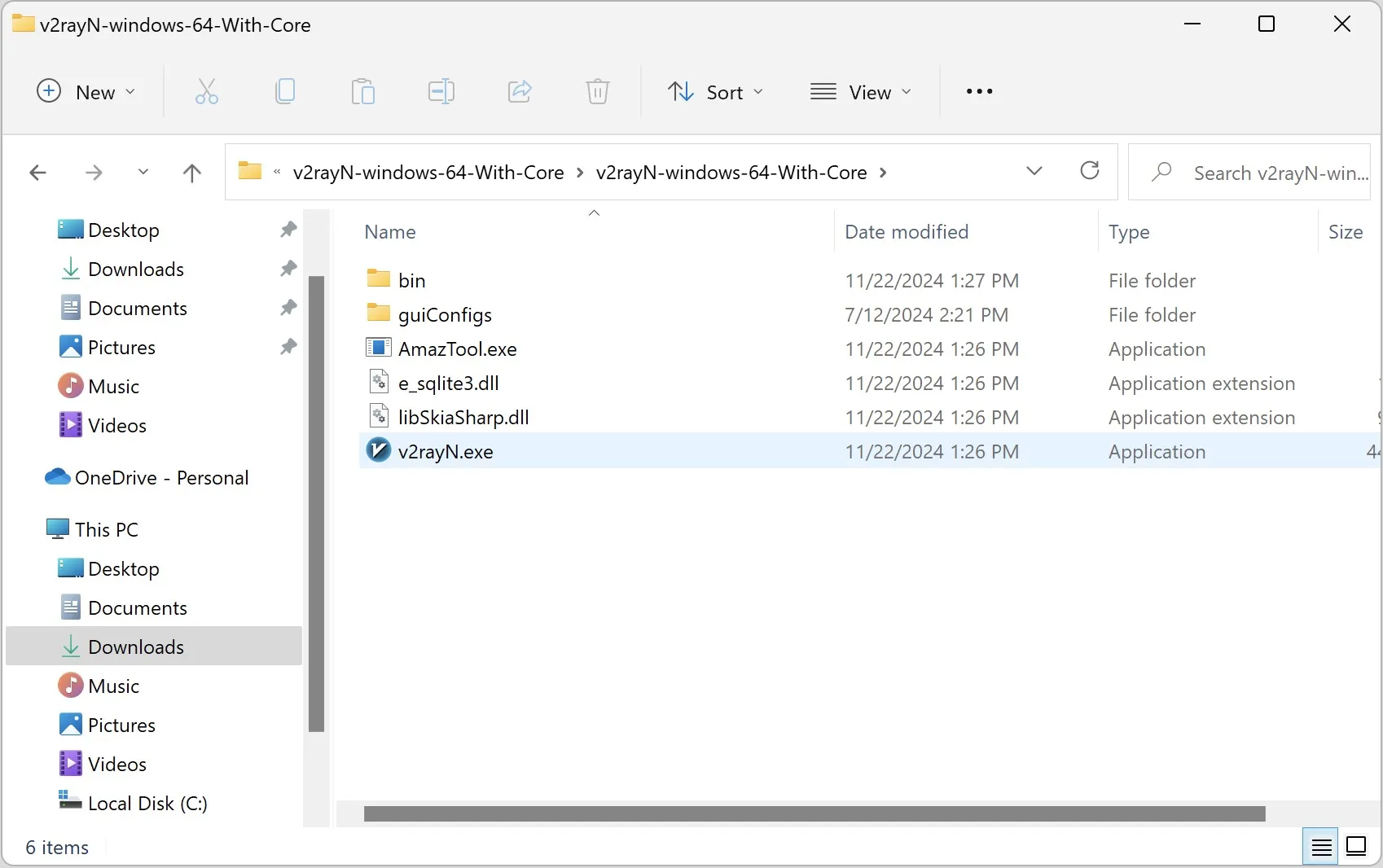The height and width of the screenshot is (868, 1383).
Task: Click the 11/22/2024 1:27 PM date cell
Action: pos(932,280)
